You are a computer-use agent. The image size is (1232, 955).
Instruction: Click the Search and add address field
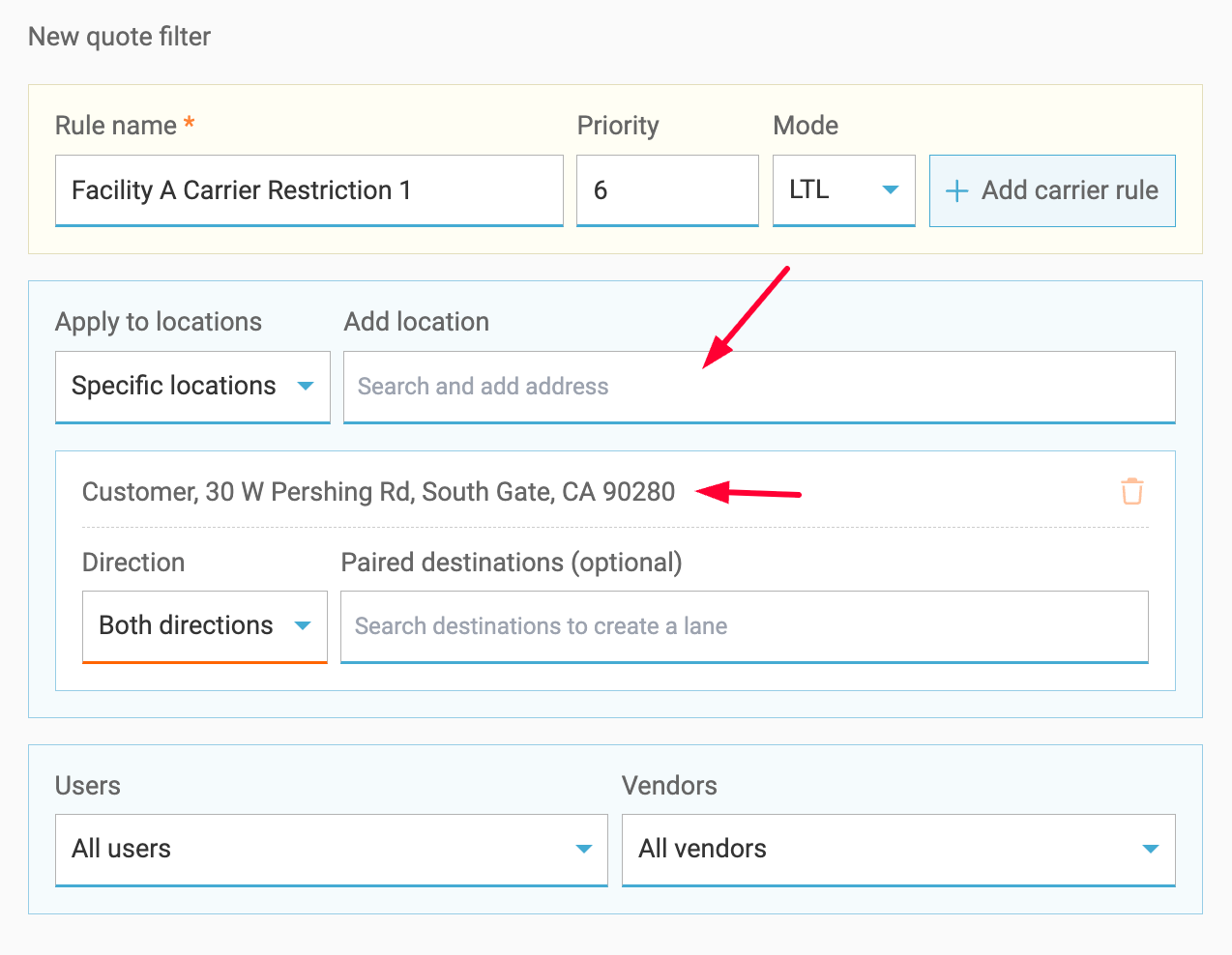tap(758, 387)
